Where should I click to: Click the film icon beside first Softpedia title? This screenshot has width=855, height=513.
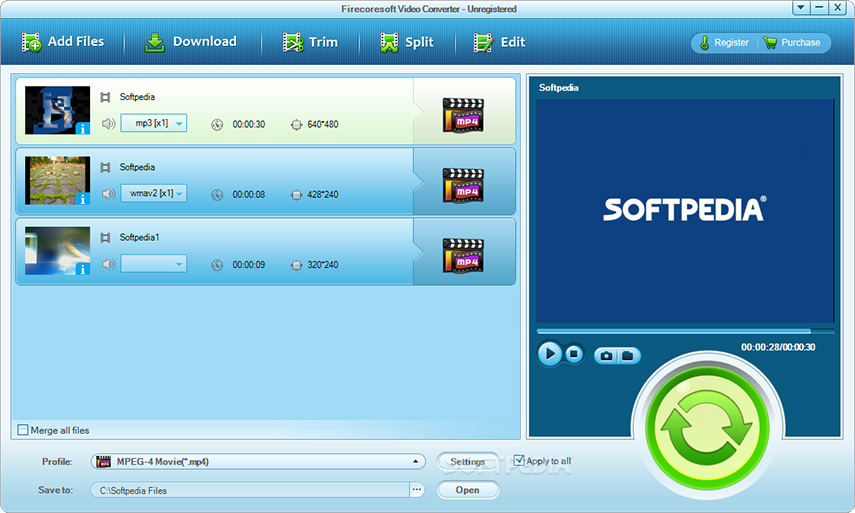[x=105, y=97]
